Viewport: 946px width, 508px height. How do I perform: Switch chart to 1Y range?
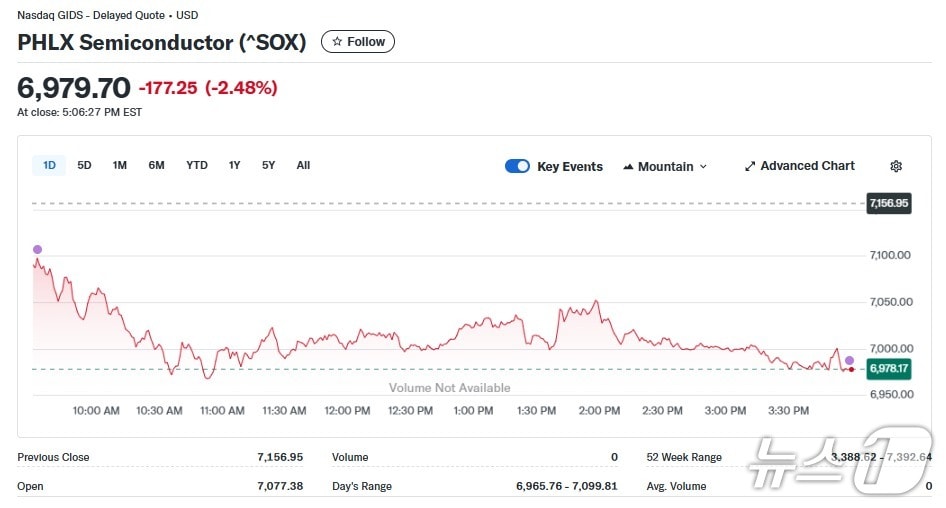tap(234, 165)
